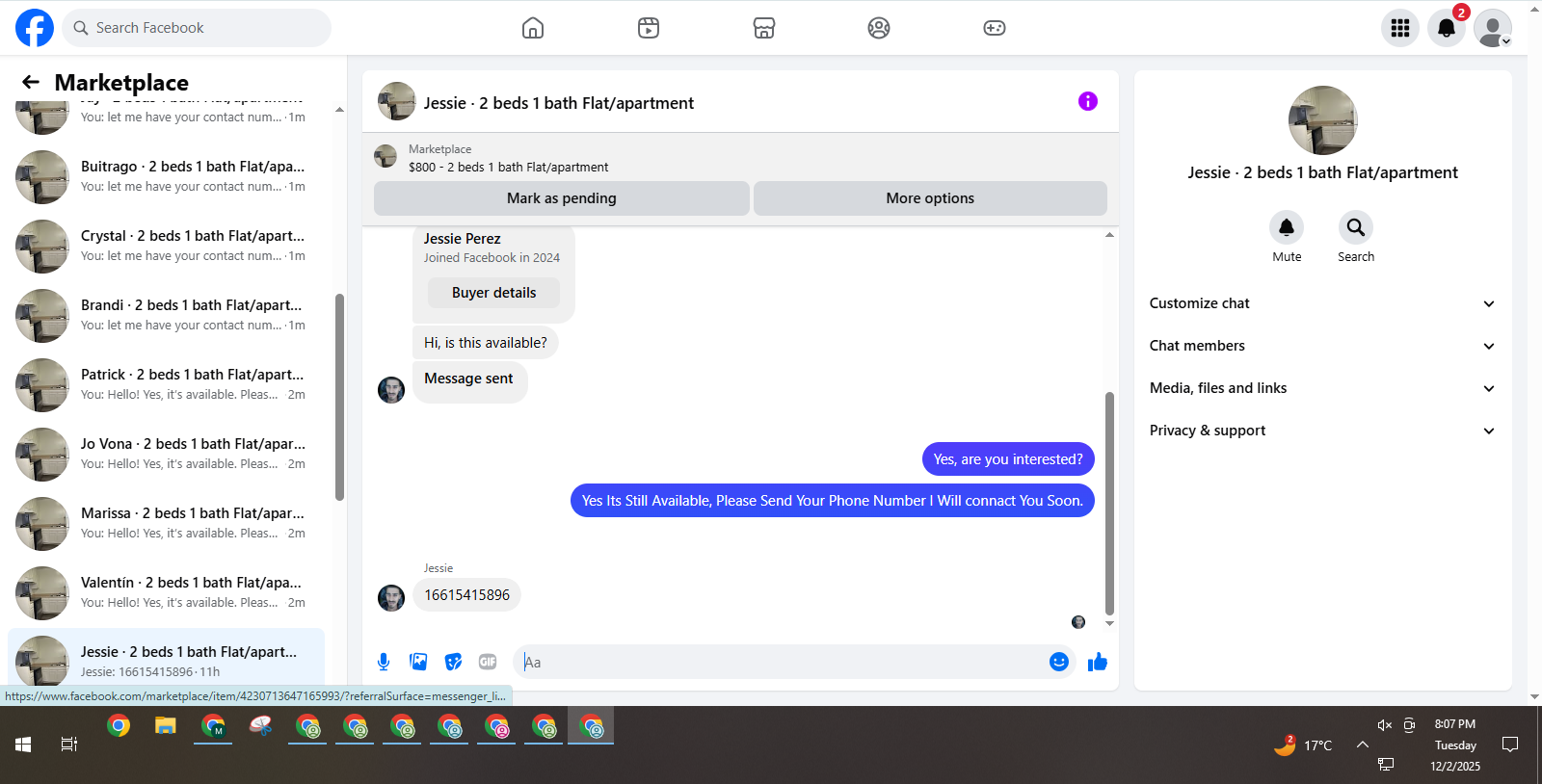Record a voice clip with microphone icon
The width and height of the screenshot is (1542, 784).
[x=384, y=662]
